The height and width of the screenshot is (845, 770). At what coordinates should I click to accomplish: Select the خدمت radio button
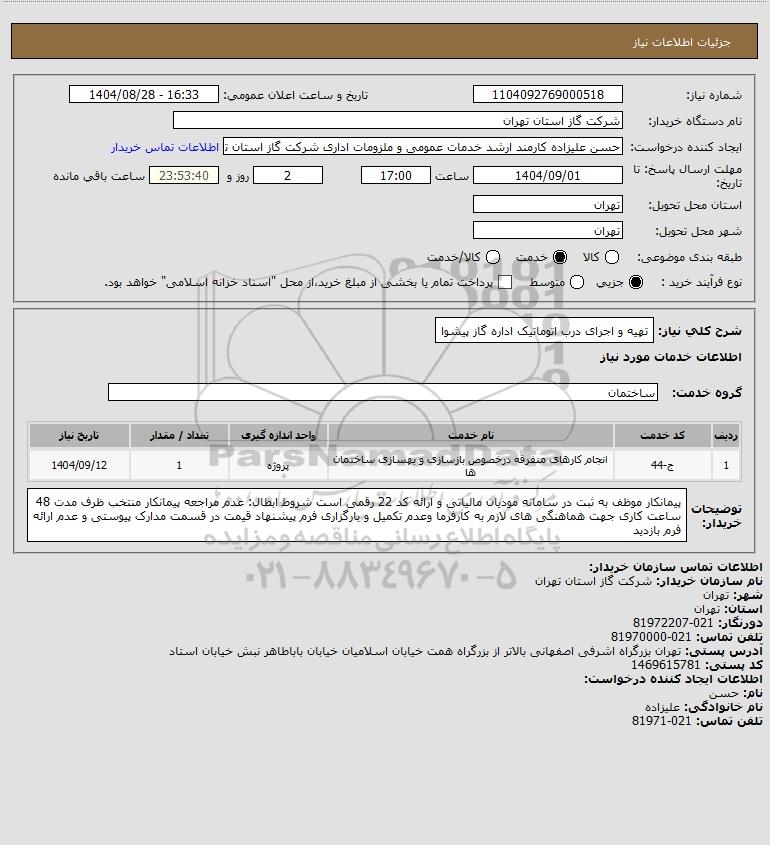point(560,258)
